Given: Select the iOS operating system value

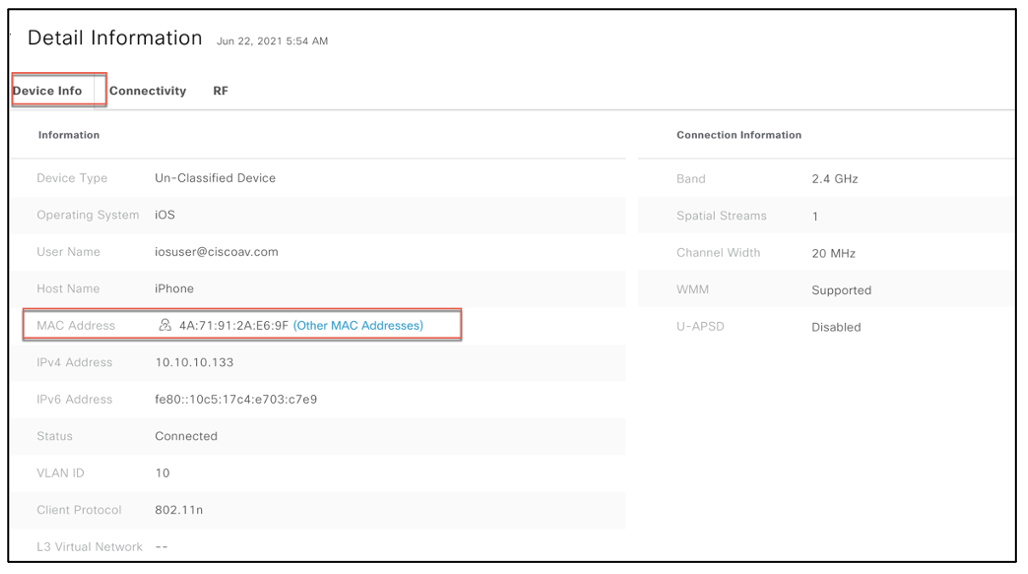Looking at the screenshot, I should [x=165, y=215].
